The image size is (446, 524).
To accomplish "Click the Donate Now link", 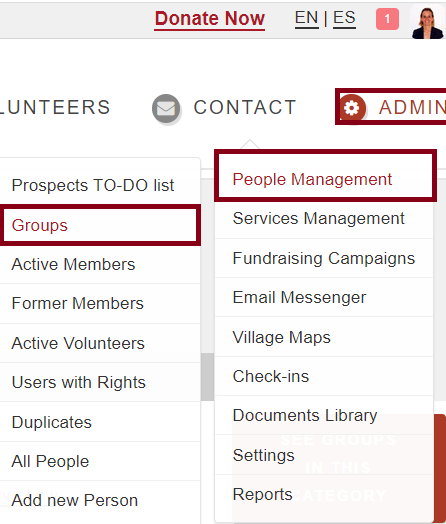I will click(x=209, y=19).
